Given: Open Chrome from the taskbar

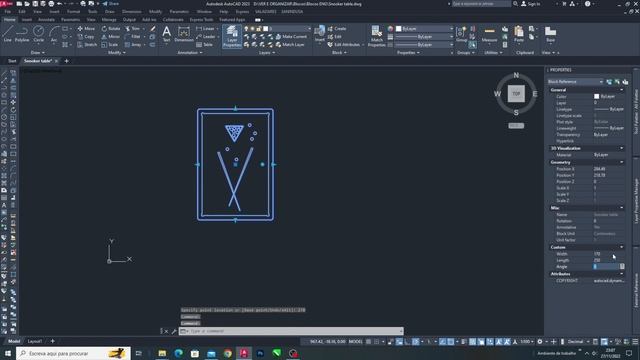Looking at the screenshot, I should [228, 353].
